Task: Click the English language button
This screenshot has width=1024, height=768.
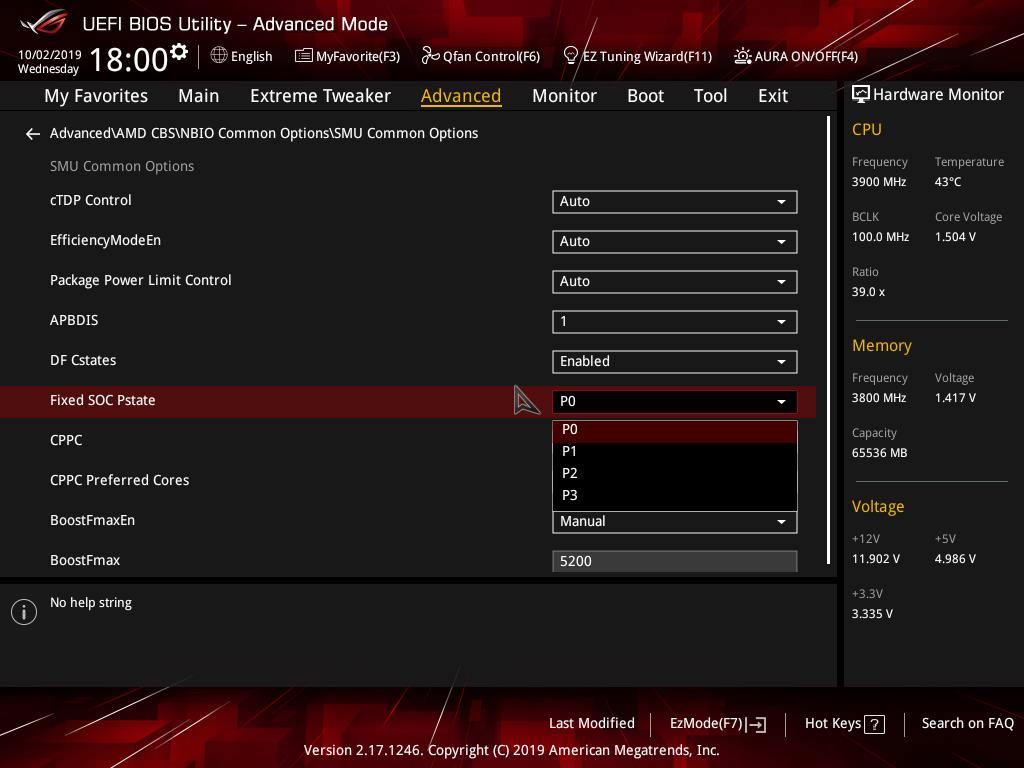Action: point(242,56)
